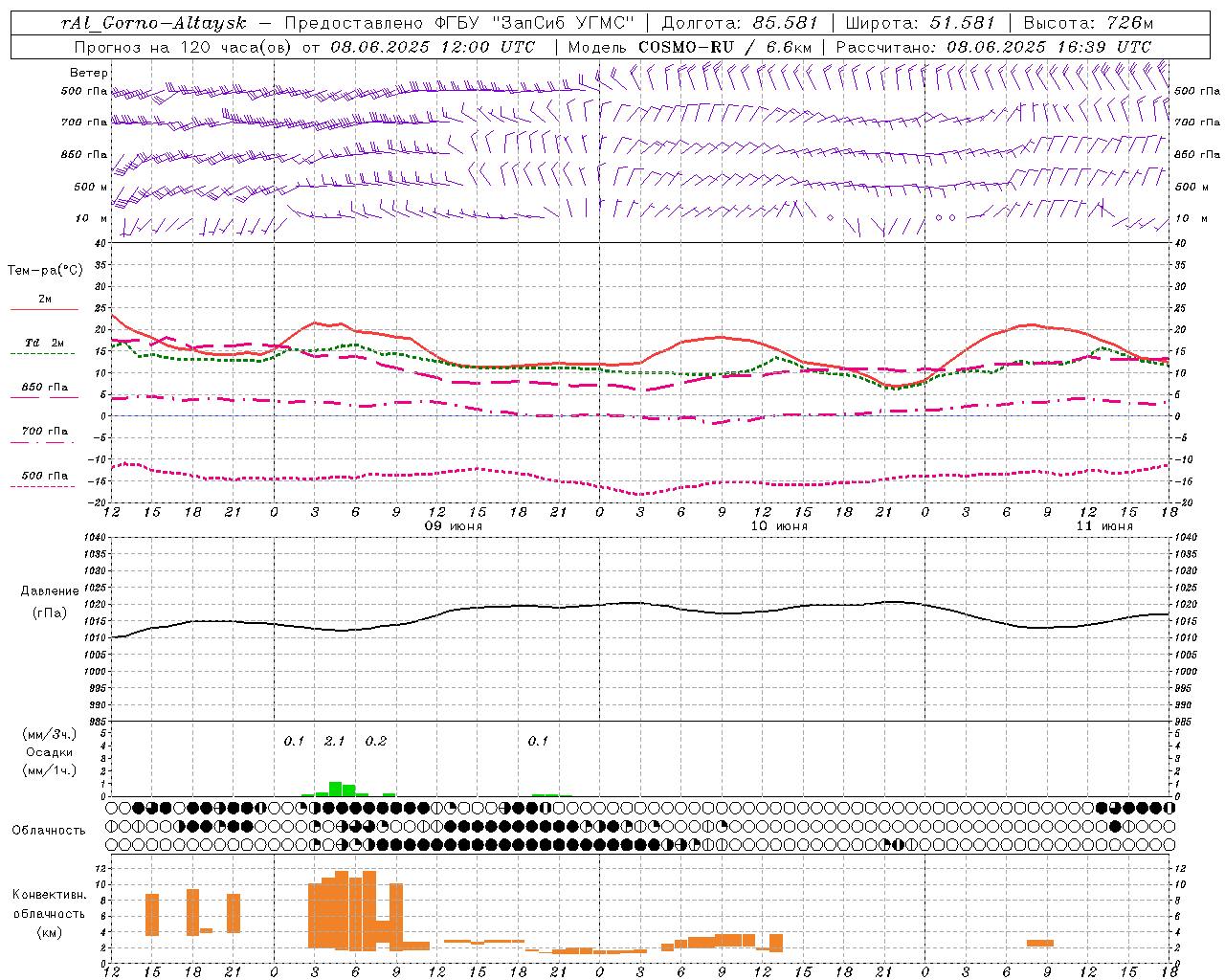Click the 11 июня date label
The height and width of the screenshot is (980, 1225).
(1104, 526)
